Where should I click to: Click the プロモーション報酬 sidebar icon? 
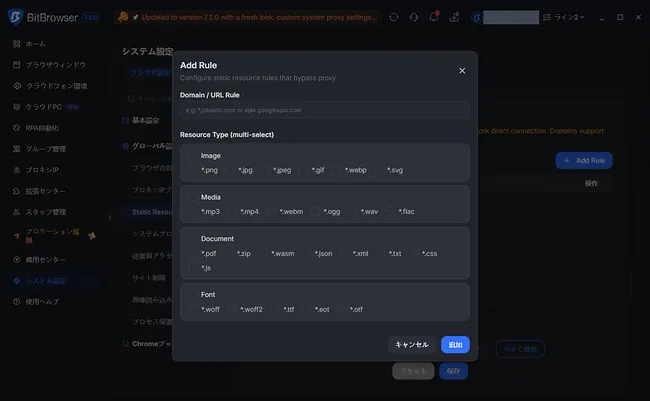17,236
